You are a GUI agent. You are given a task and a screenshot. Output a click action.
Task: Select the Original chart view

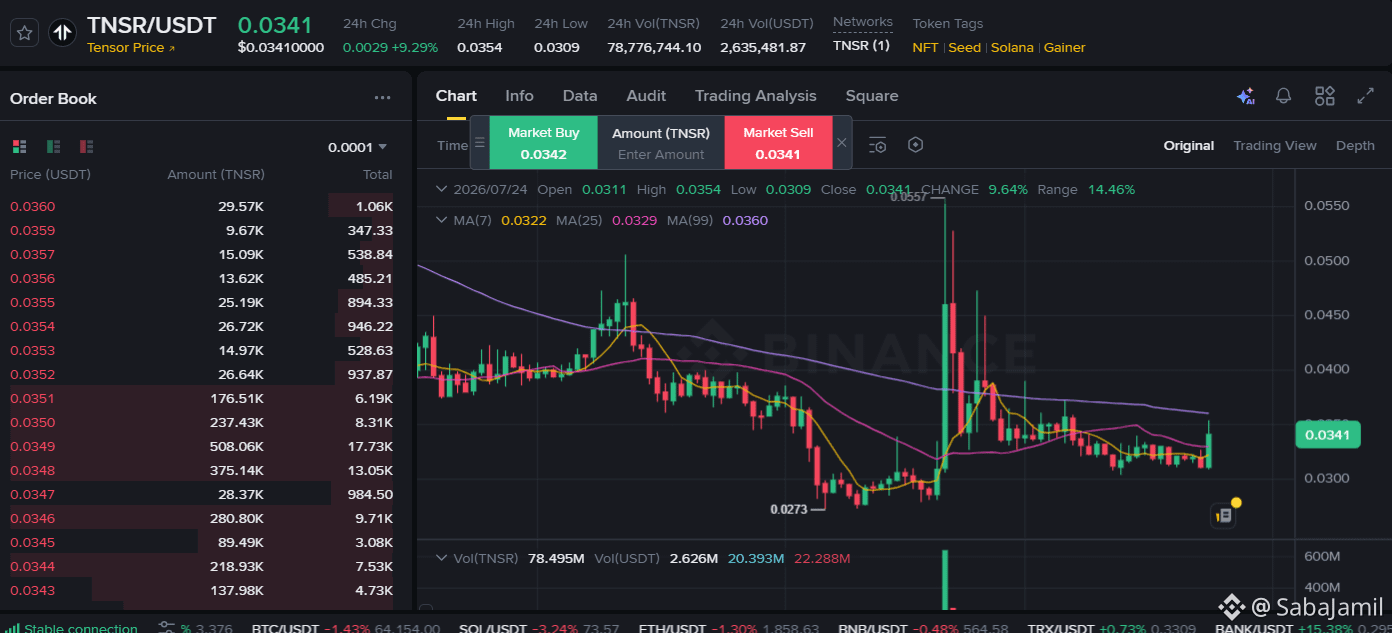(x=1189, y=146)
